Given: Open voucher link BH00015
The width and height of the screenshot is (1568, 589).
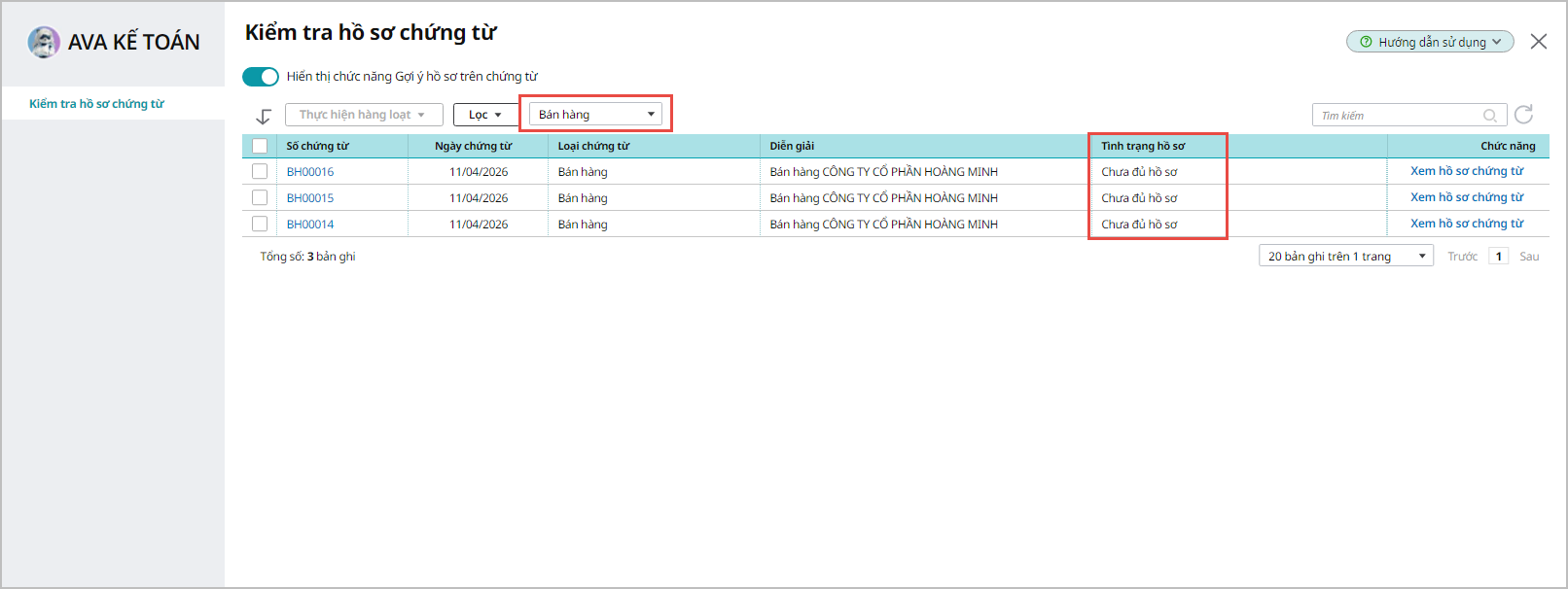Looking at the screenshot, I should 310,197.
